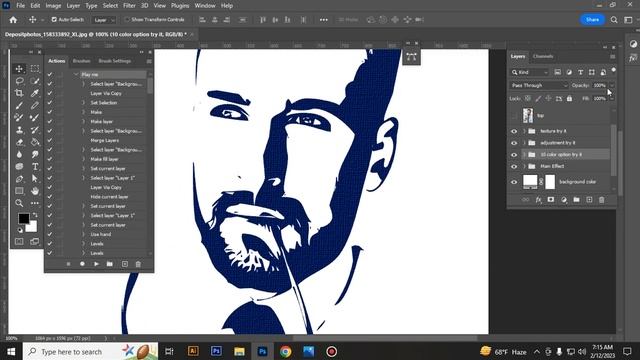Open the Auto-Select Layer dropdown
This screenshot has height=360, width=640.
tap(104, 20)
